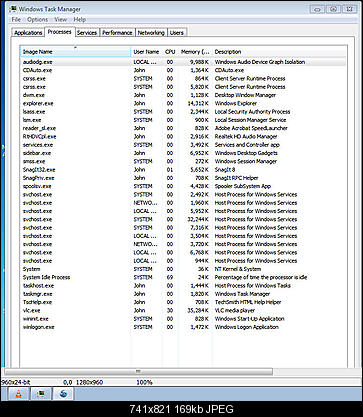
Task: Switch to the Processes tab
Action: (x=59, y=32)
